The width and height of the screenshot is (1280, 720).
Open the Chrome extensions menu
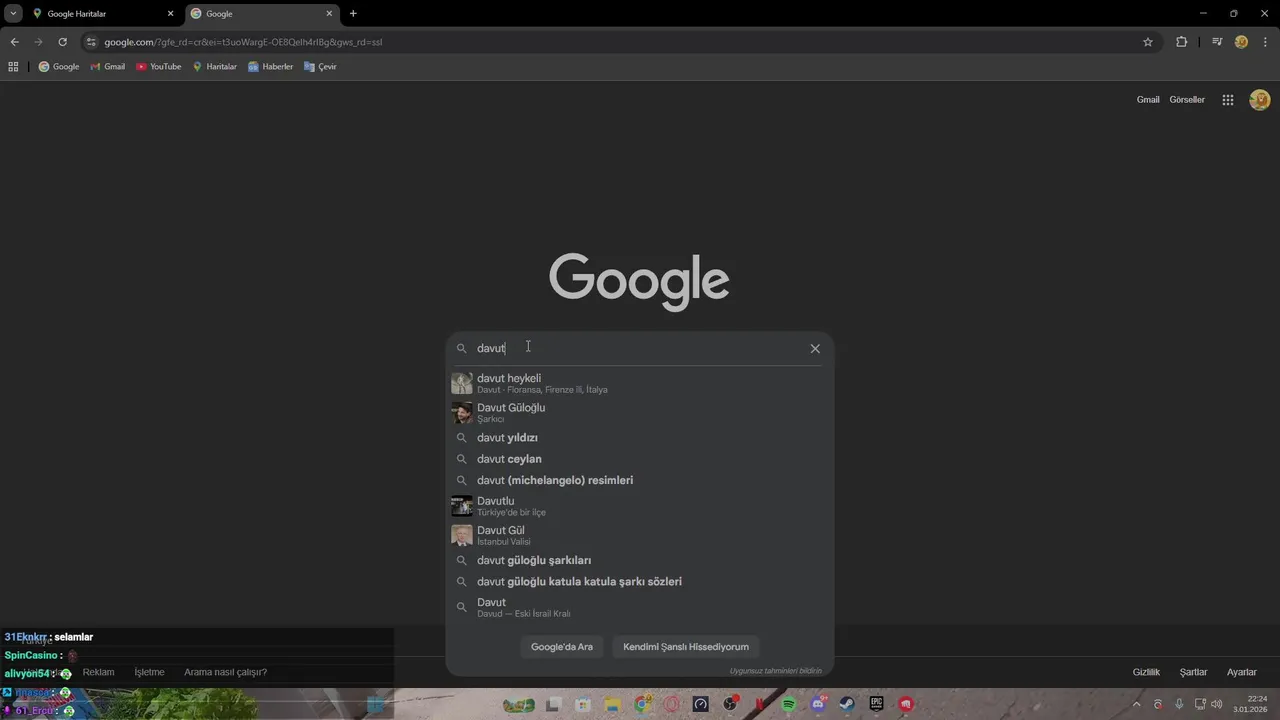pyautogui.click(x=1181, y=42)
